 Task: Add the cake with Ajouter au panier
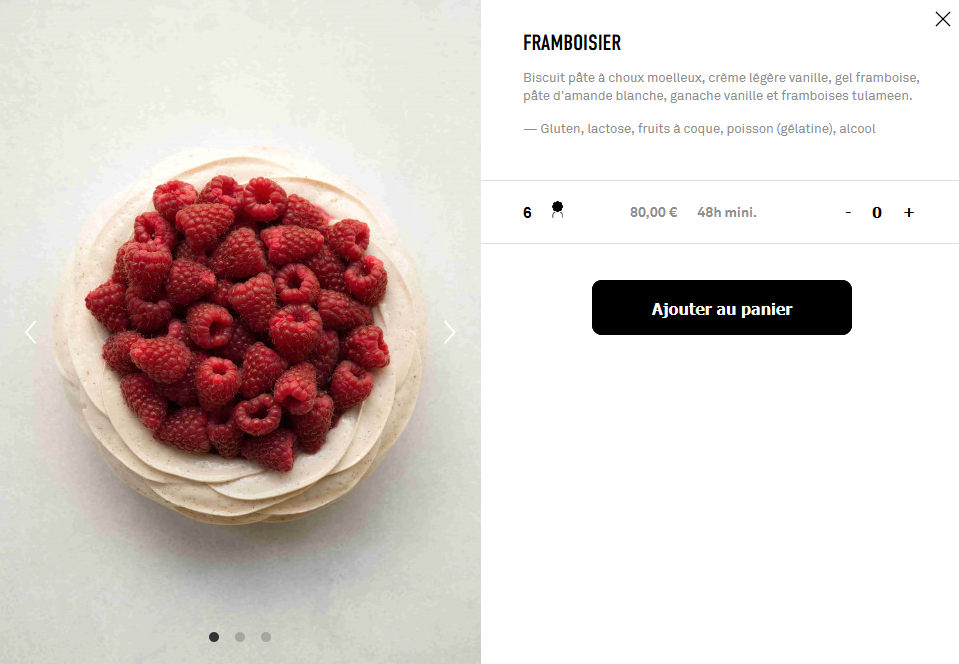point(722,308)
